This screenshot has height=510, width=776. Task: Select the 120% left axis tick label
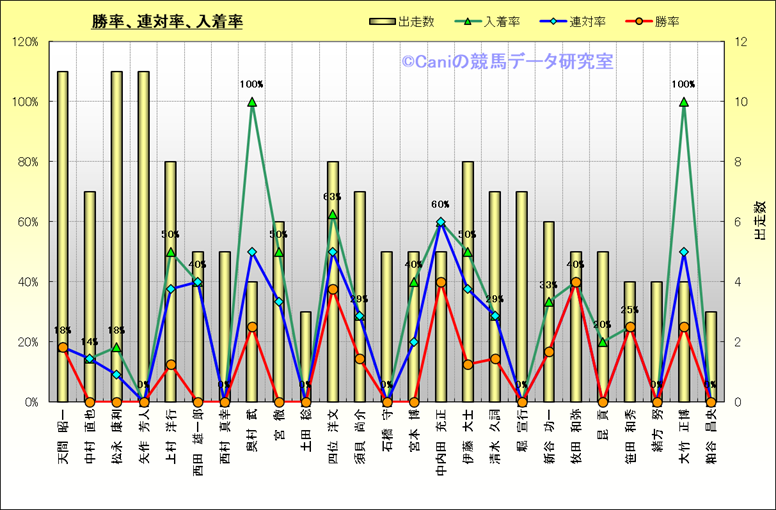25,42
